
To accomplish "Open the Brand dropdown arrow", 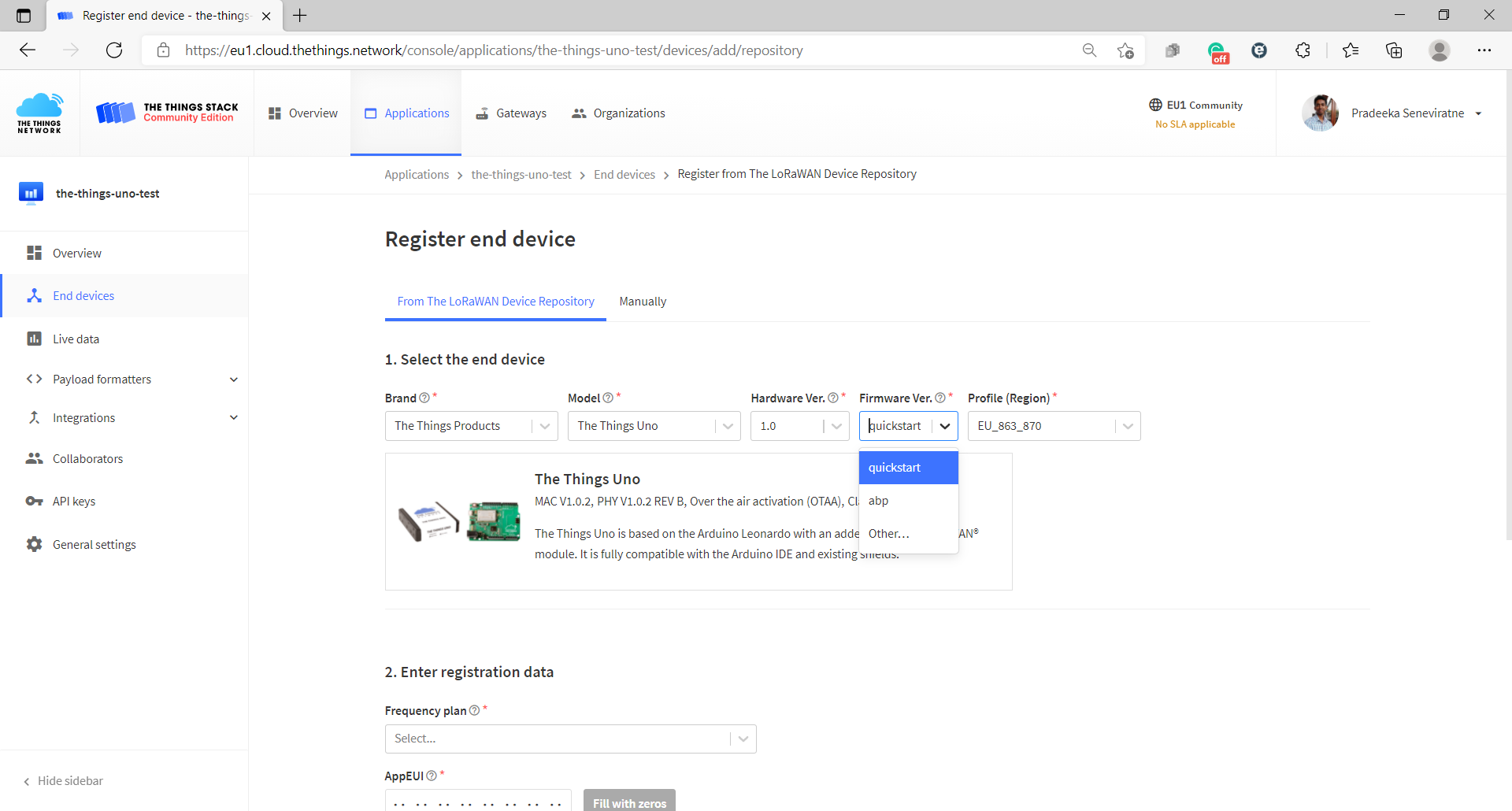I will pyautogui.click(x=545, y=426).
